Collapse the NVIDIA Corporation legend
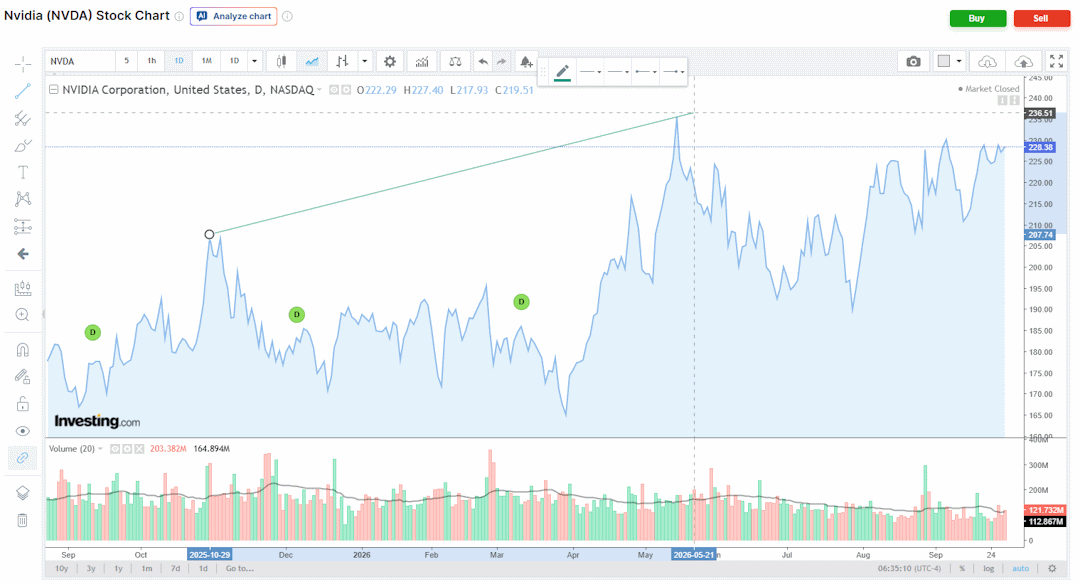 tap(53, 90)
